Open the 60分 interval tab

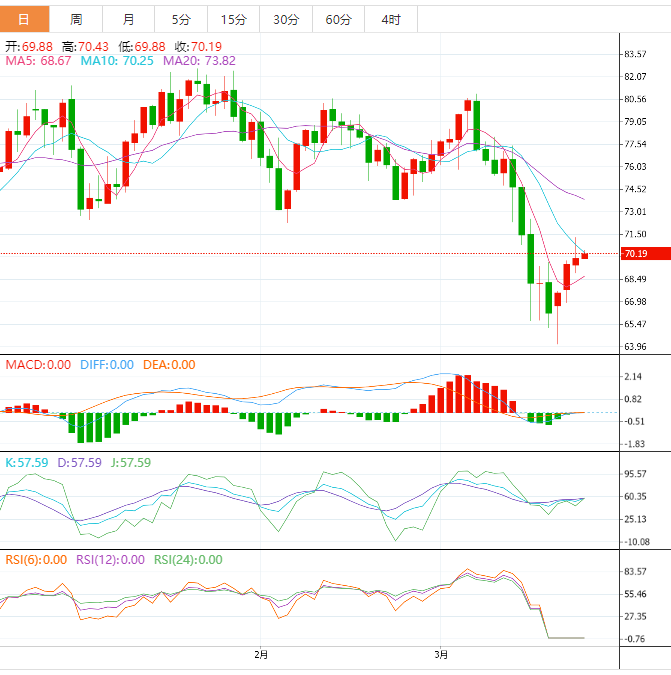[x=338, y=19]
